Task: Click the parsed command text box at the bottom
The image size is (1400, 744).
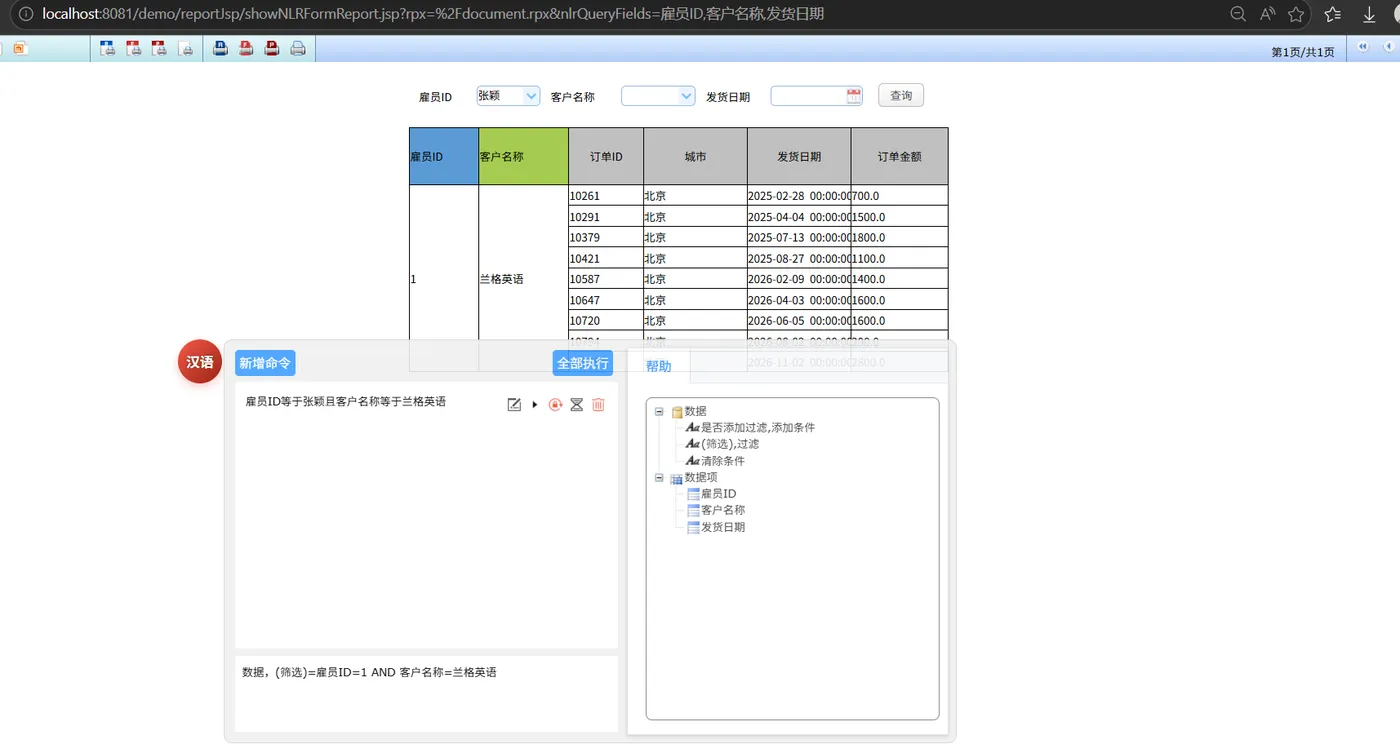Action: (x=426, y=694)
